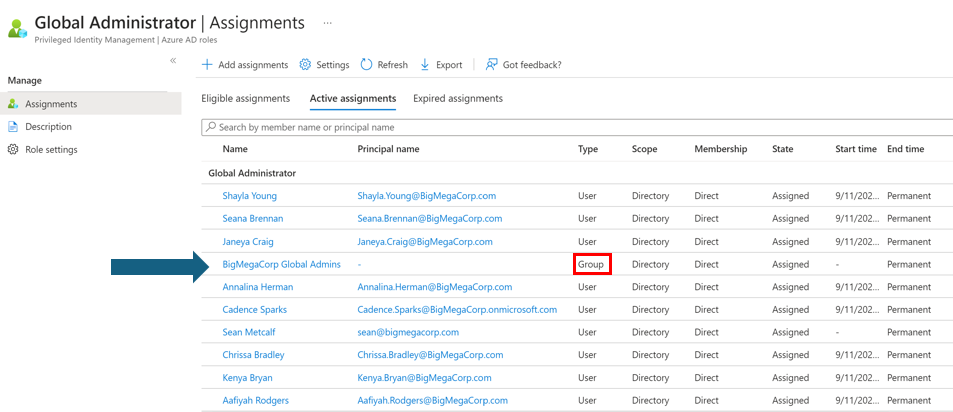This screenshot has width=953, height=412.
Task: Click the Role settings gear icon
Action: pyautogui.click(x=13, y=150)
